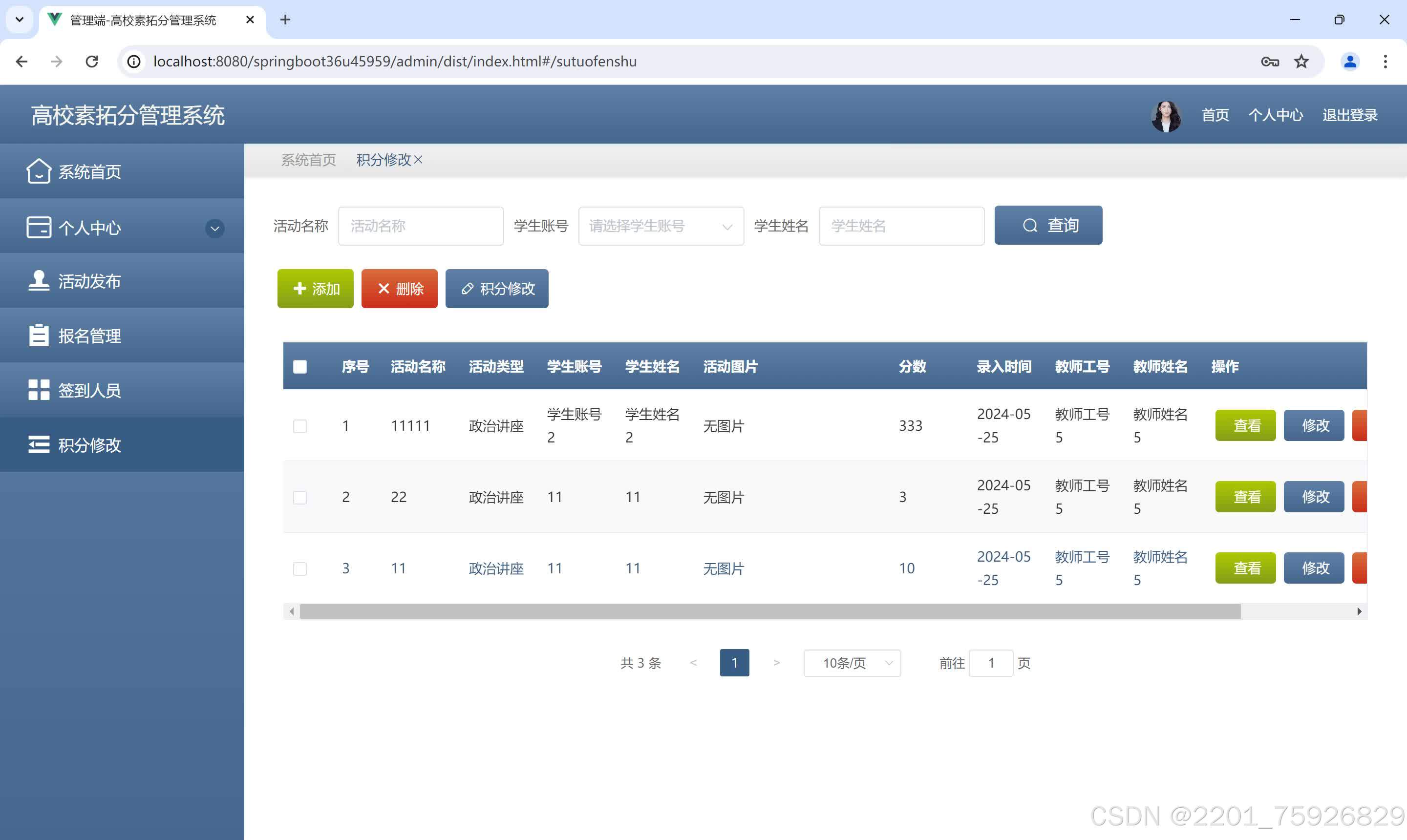The width and height of the screenshot is (1407, 840).
Task: Click the 活动发布 person icon in sidebar
Action: 39,281
